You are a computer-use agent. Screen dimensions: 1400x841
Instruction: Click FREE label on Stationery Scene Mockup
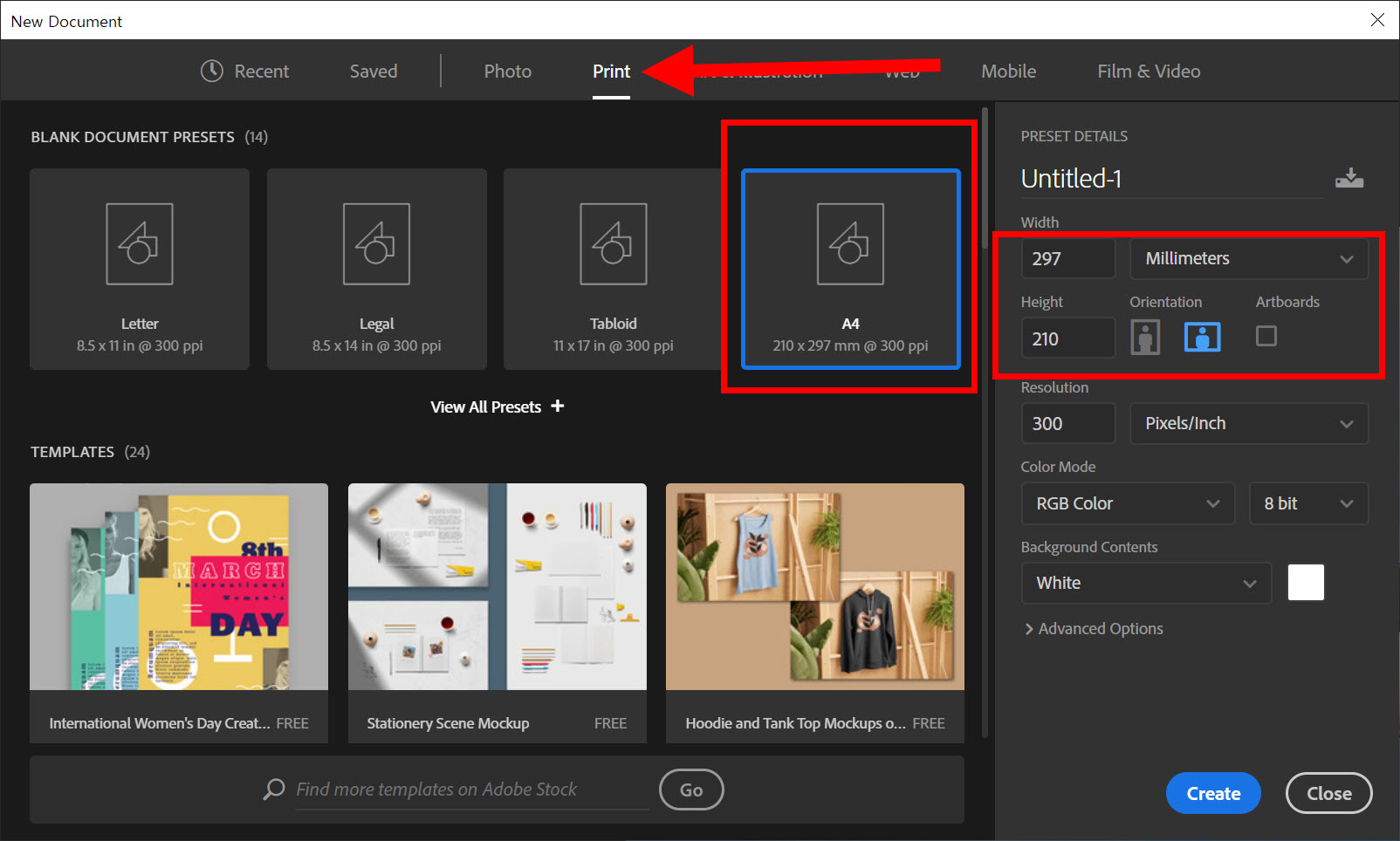pyautogui.click(x=611, y=723)
